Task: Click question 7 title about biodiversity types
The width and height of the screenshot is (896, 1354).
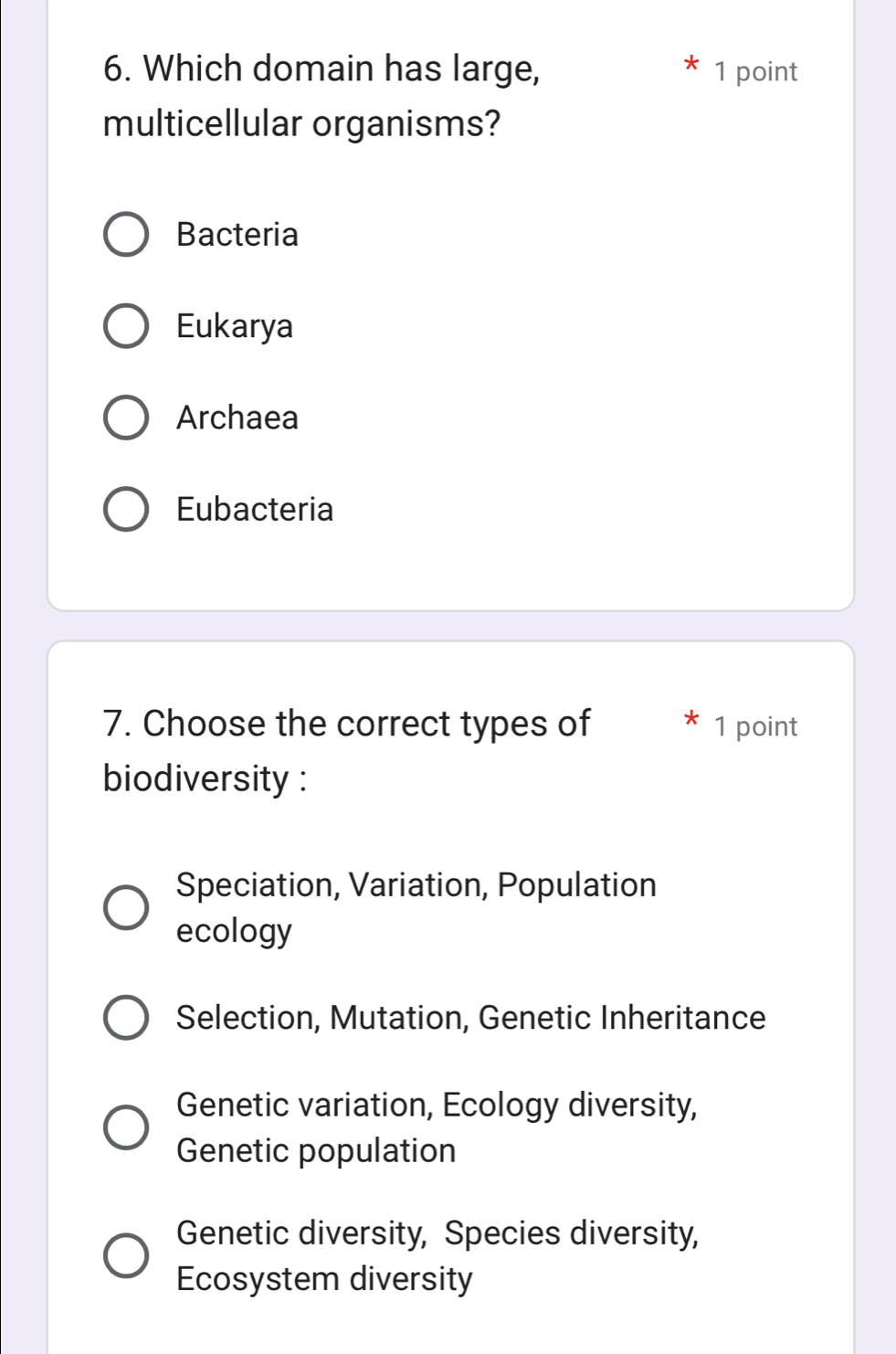Action: point(346,750)
